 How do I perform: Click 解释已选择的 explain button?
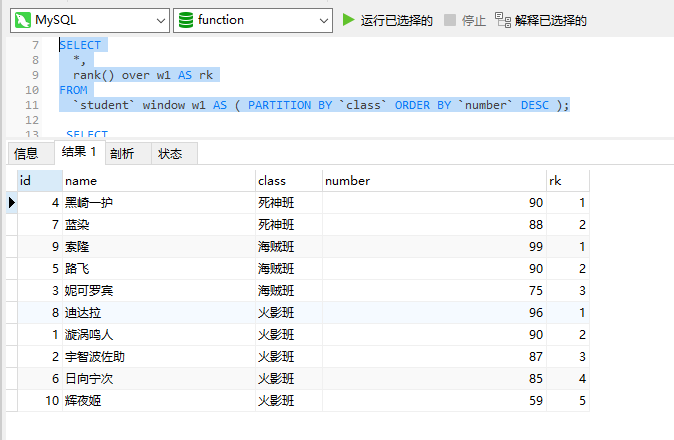[x=541, y=20]
